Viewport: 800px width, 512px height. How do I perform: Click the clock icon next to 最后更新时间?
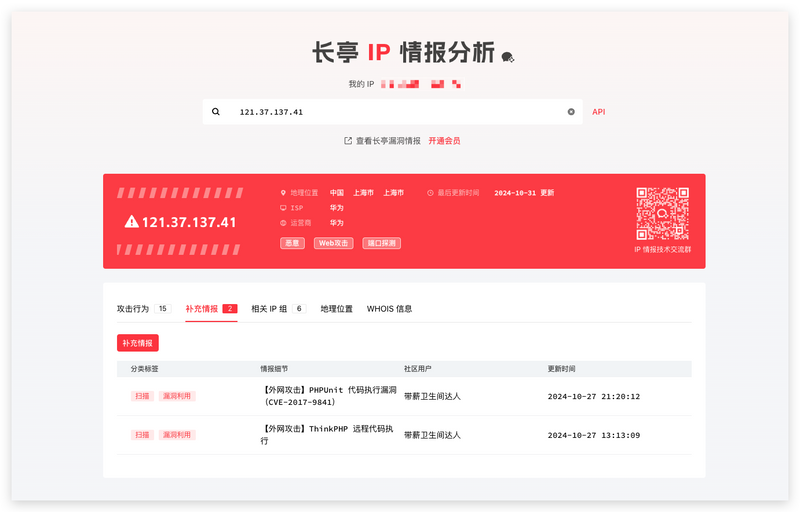click(430, 193)
